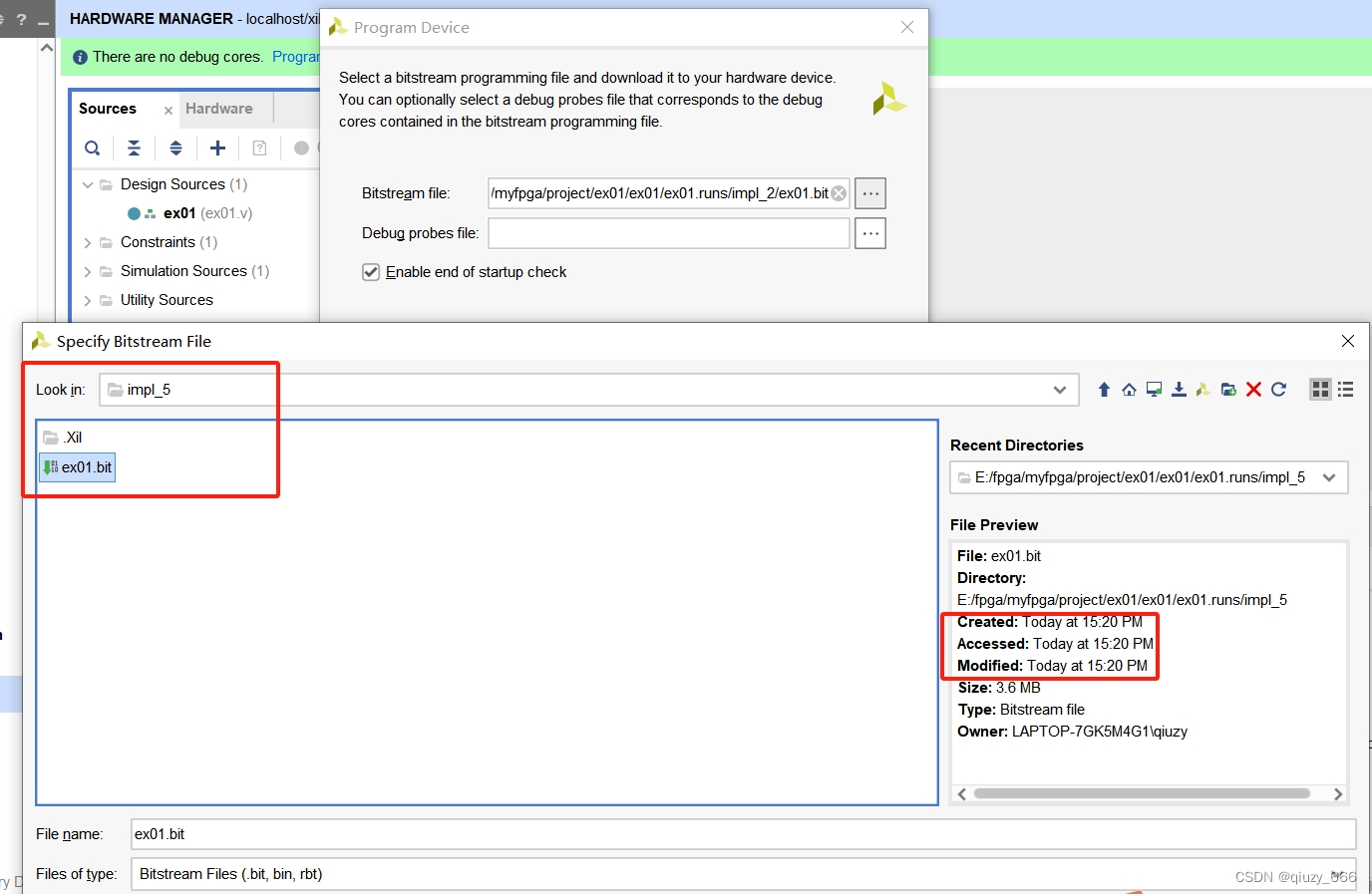Screen dimensions: 1372x894
Task: Click the download arrow toolbar icon
Action: click(1179, 390)
